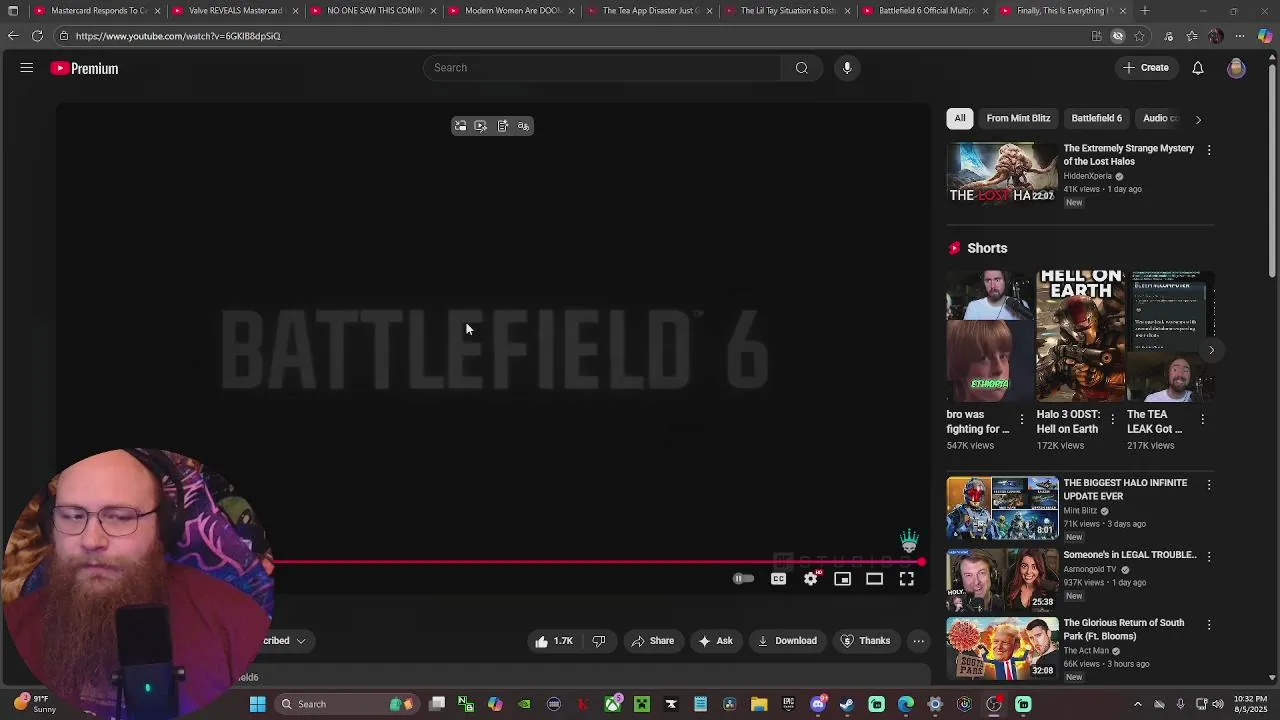Screen dimensions: 1280x720
Task: Switch to Lil Tay Situation tab
Action: coord(787,11)
